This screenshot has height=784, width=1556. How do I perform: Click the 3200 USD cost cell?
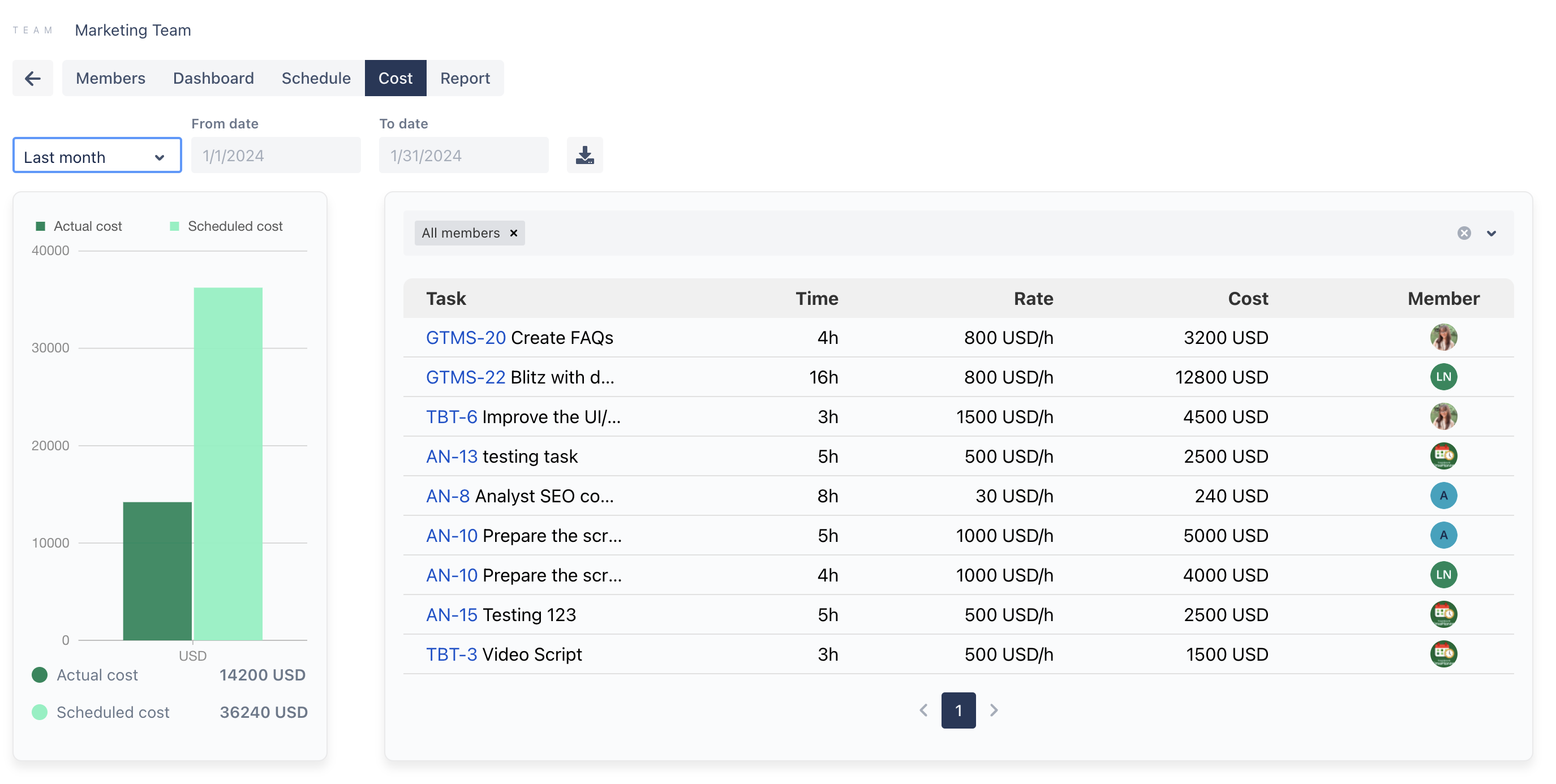pyautogui.click(x=1225, y=338)
